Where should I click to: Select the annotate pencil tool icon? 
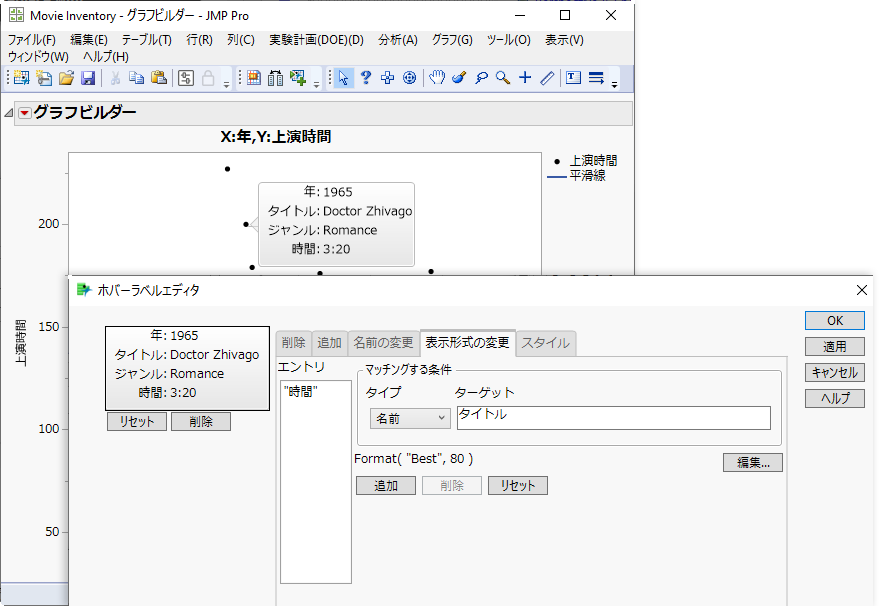click(545, 78)
